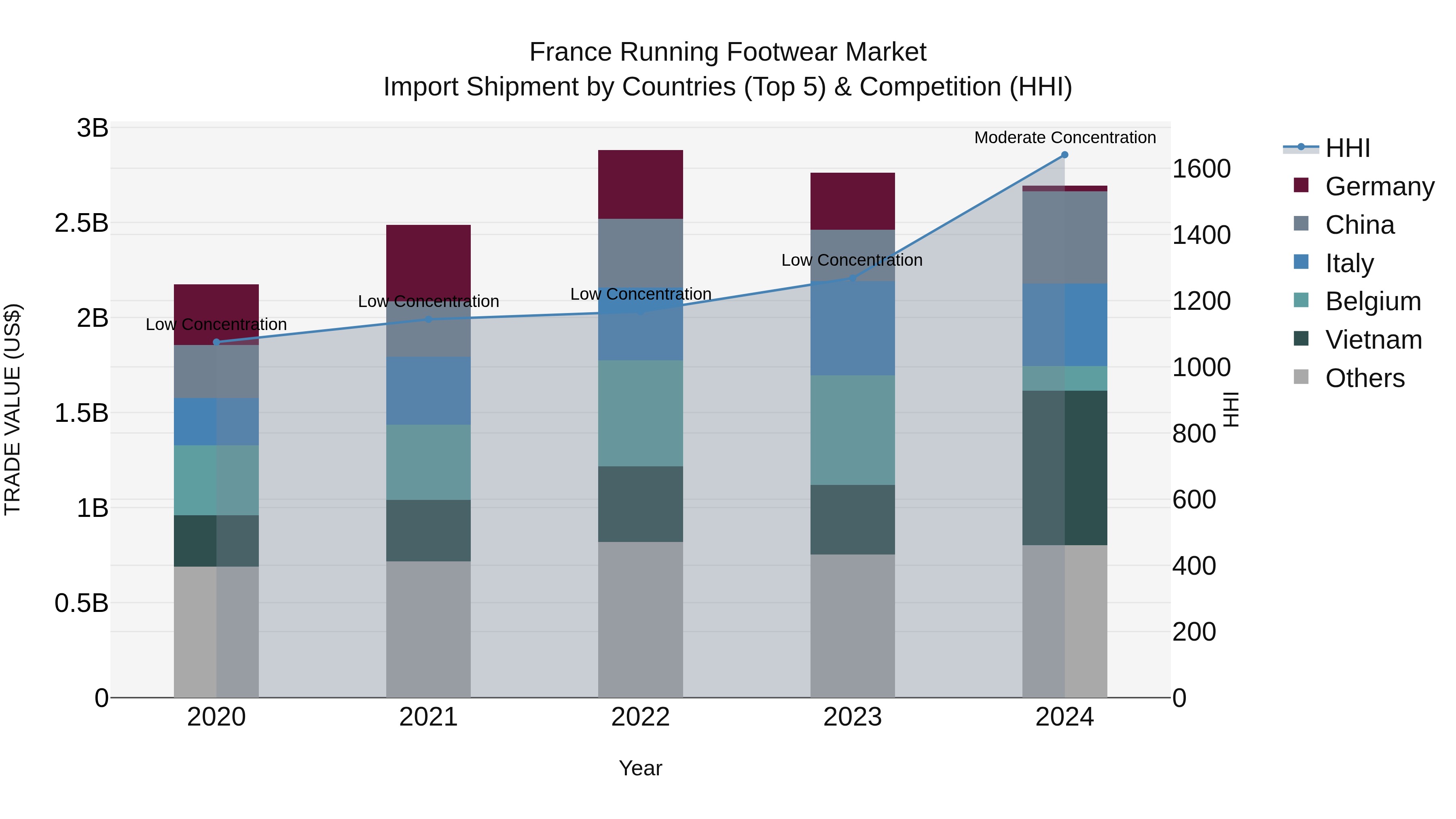Click the 2024 HHI data point

1065,155
